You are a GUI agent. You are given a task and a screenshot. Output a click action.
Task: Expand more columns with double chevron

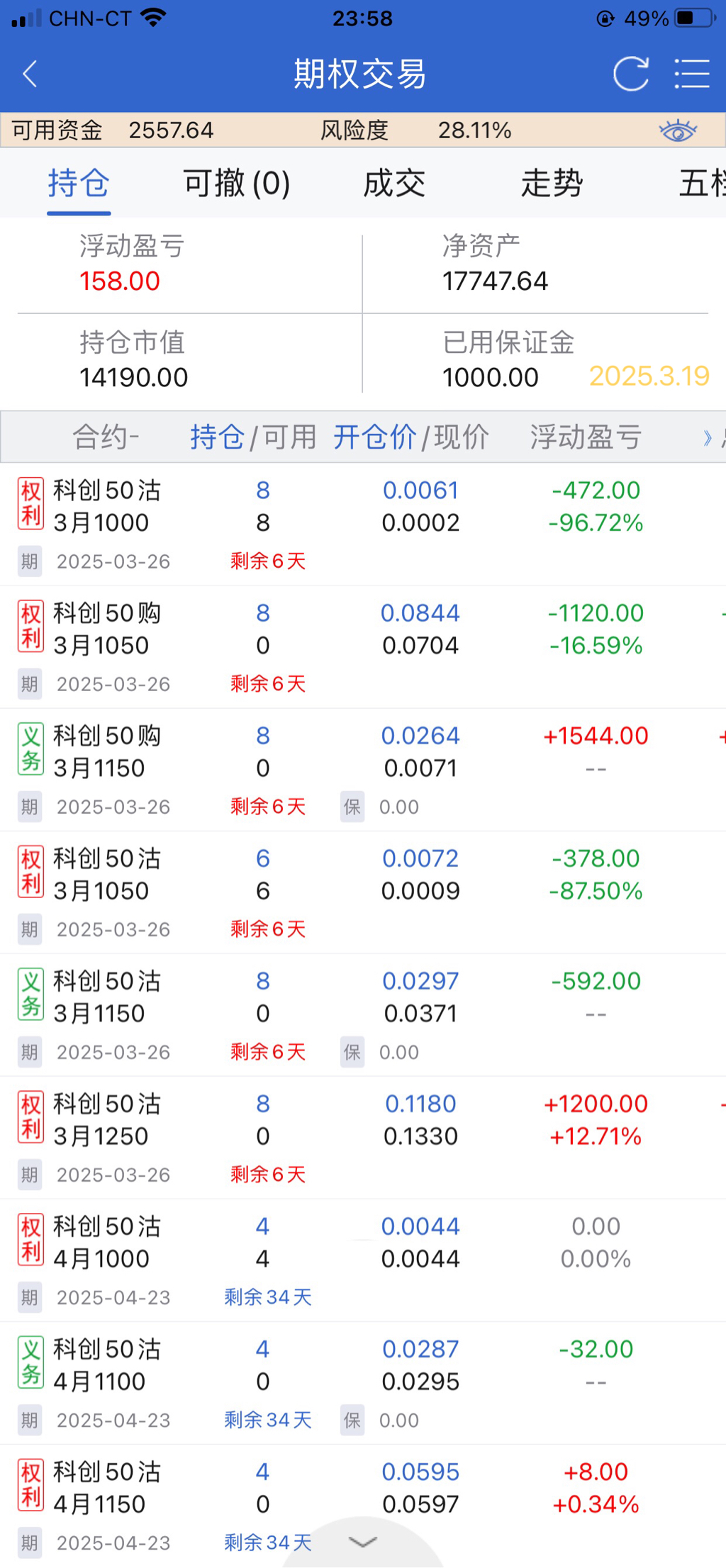point(707,437)
